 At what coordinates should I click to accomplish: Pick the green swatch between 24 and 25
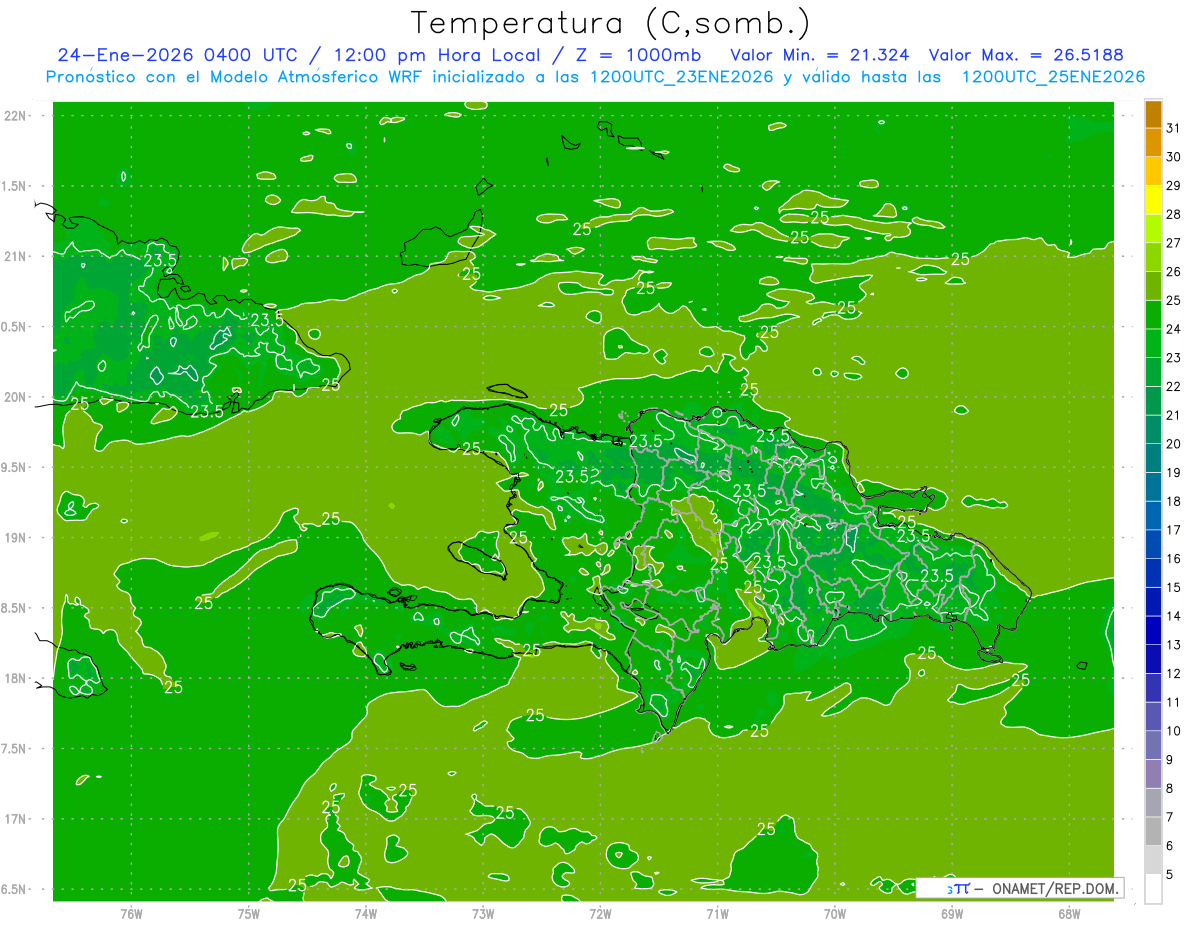click(1153, 315)
